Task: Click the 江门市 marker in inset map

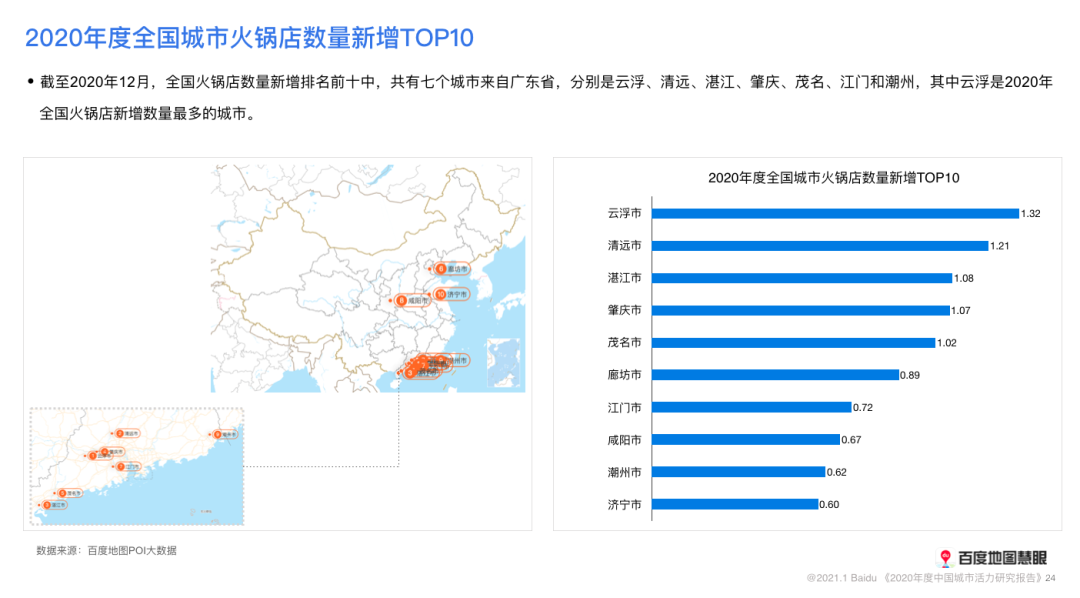Action: pos(121,466)
